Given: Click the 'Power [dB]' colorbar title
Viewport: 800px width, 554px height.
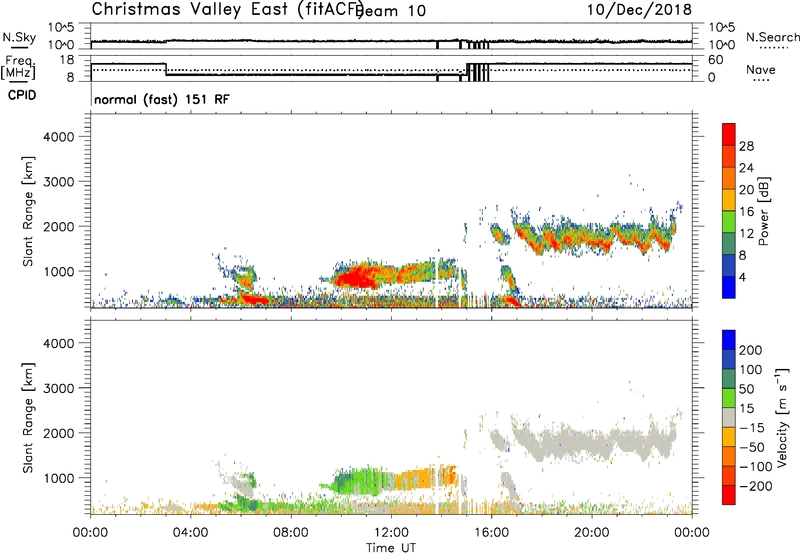Looking at the screenshot, I should pyautogui.click(x=763, y=211).
